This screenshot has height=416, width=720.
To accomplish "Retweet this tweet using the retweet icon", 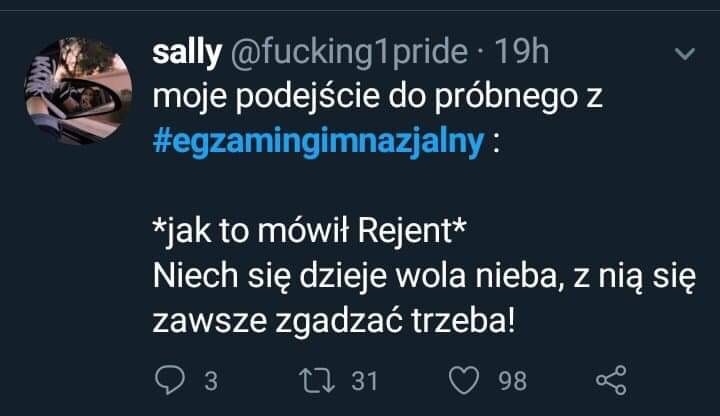I will click(311, 381).
